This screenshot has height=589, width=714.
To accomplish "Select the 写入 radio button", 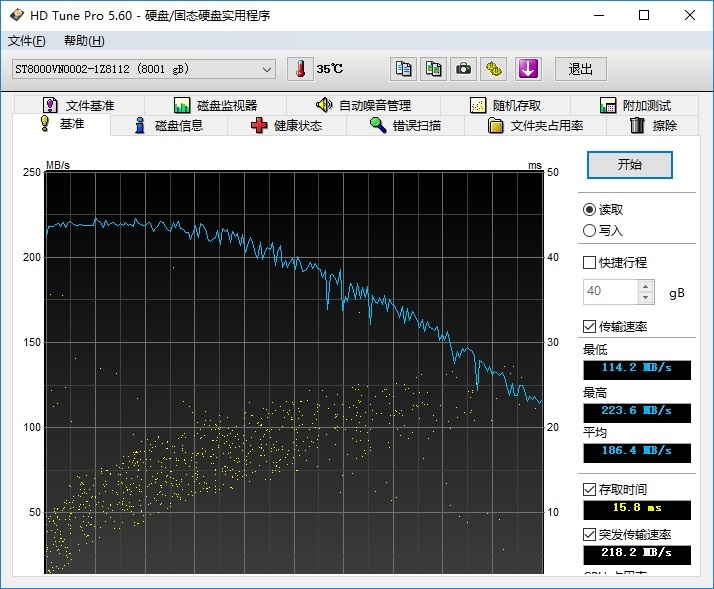I will point(590,231).
